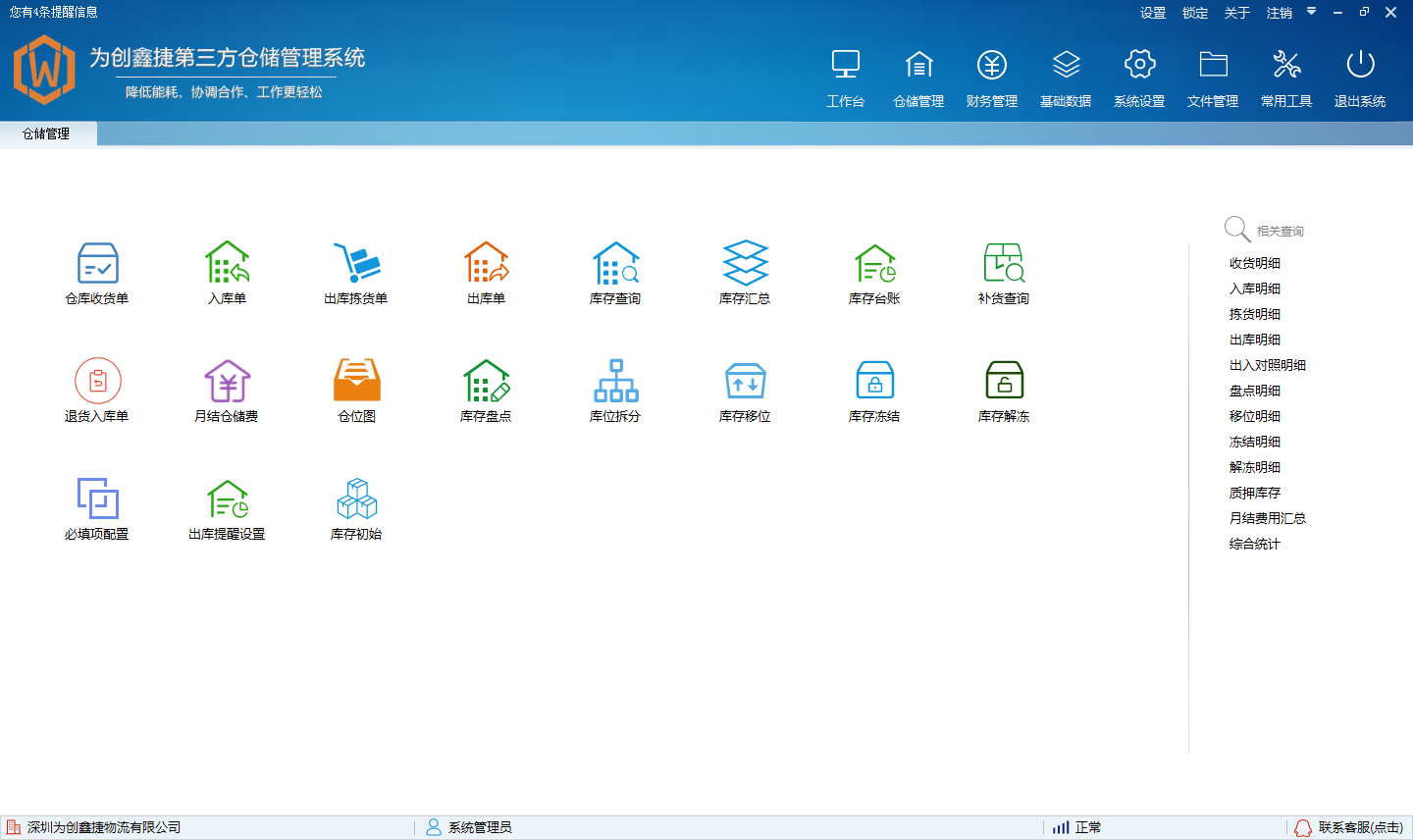
Task: Open the 出库单 outbound order icon
Action: tap(487, 263)
